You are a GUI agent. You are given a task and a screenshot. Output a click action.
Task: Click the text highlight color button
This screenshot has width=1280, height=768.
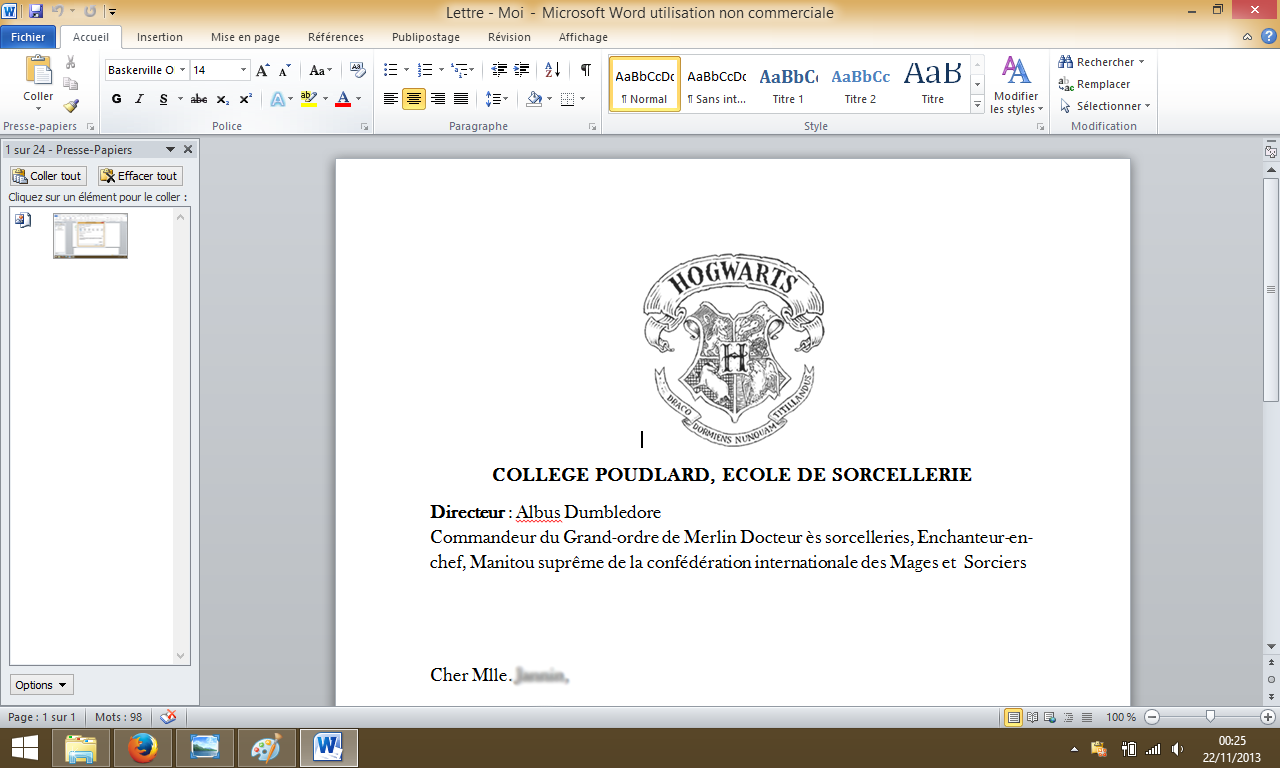[309, 99]
